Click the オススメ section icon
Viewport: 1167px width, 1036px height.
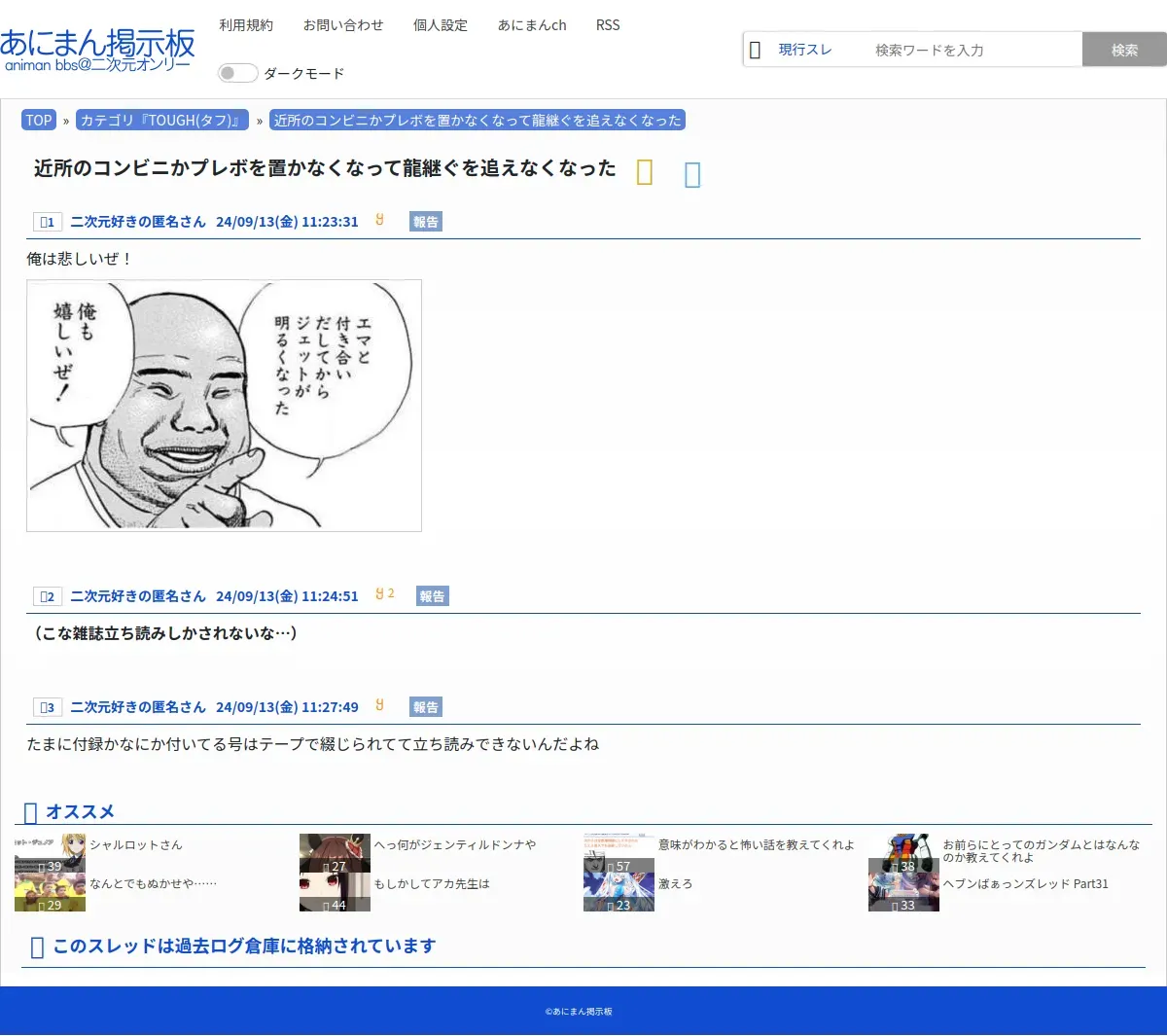[30, 812]
